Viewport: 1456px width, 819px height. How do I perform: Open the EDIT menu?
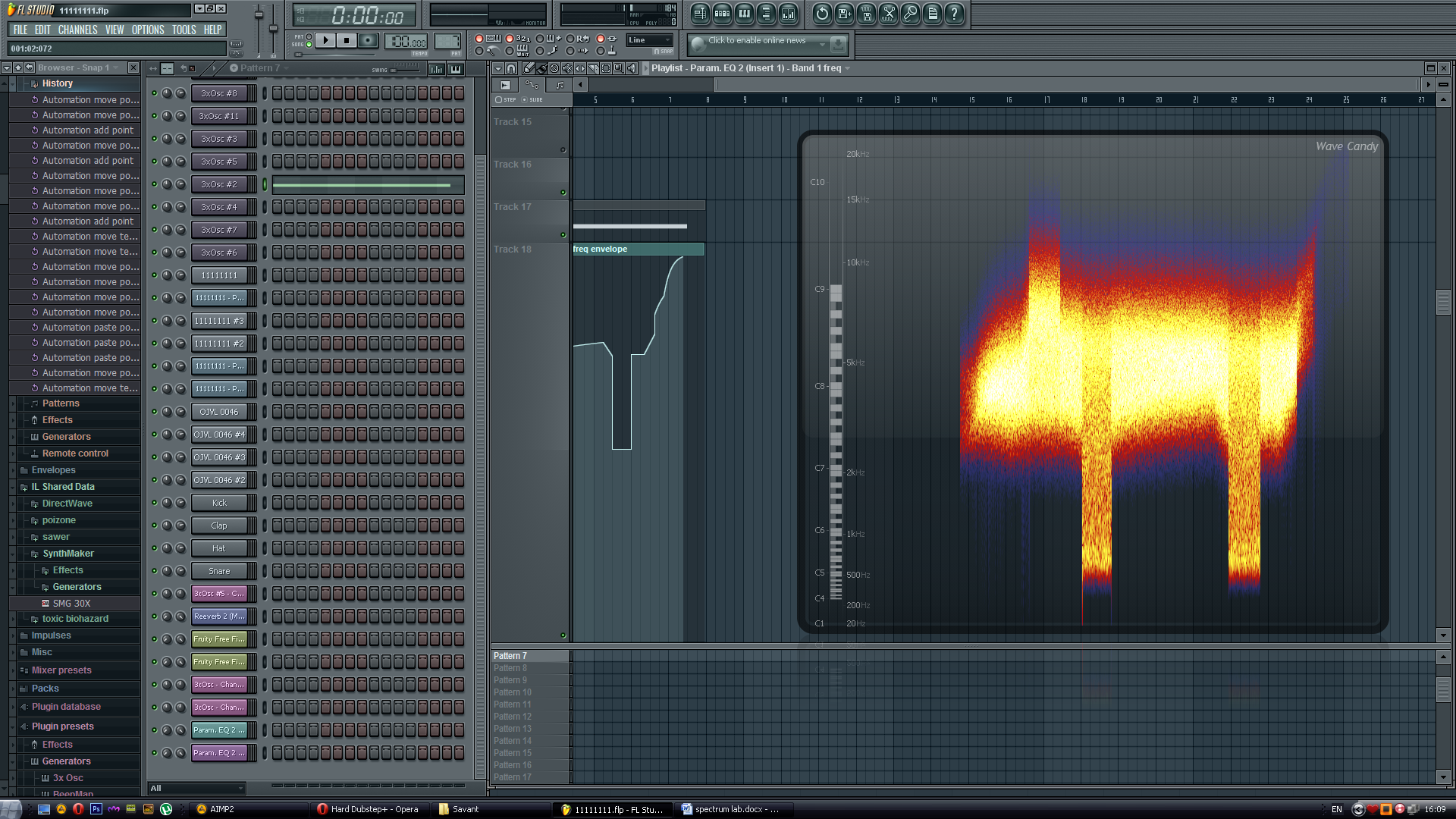coord(42,30)
